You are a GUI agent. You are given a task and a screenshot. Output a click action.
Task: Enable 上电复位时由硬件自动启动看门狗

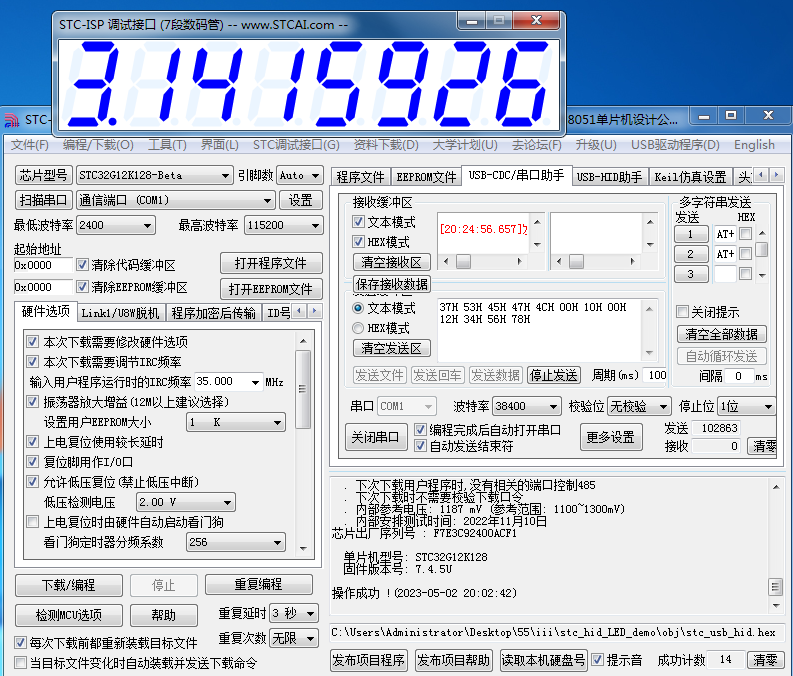(32, 521)
